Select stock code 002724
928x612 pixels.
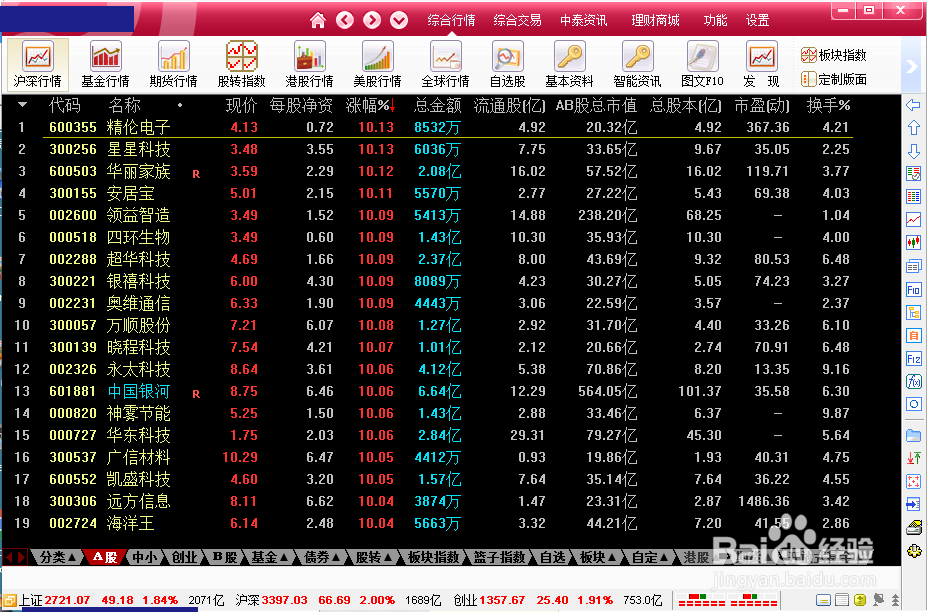tap(73, 523)
